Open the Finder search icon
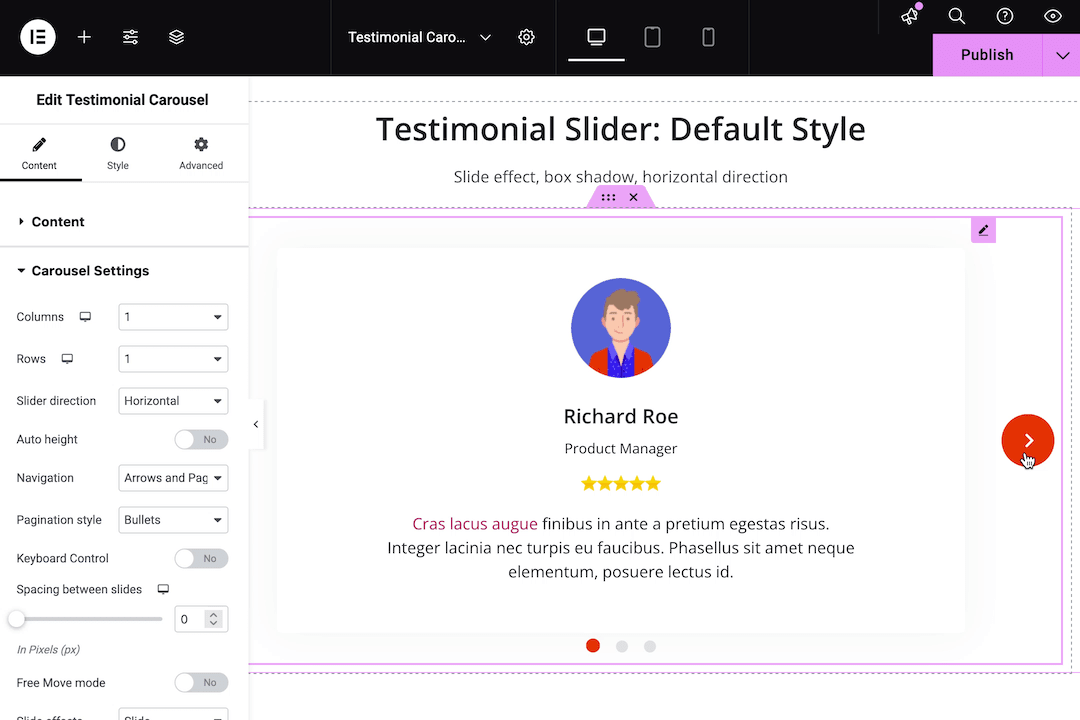Viewport: 1080px width, 720px height. [x=957, y=16]
